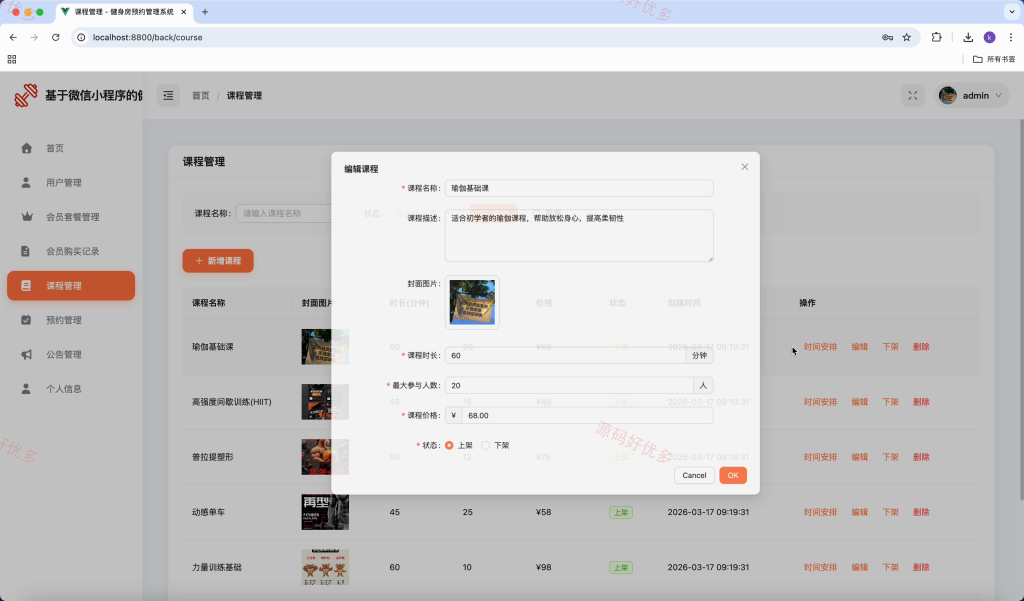The image size is (1024, 601).
Task: Open the 公告管理 menu item
Action: click(x=71, y=354)
